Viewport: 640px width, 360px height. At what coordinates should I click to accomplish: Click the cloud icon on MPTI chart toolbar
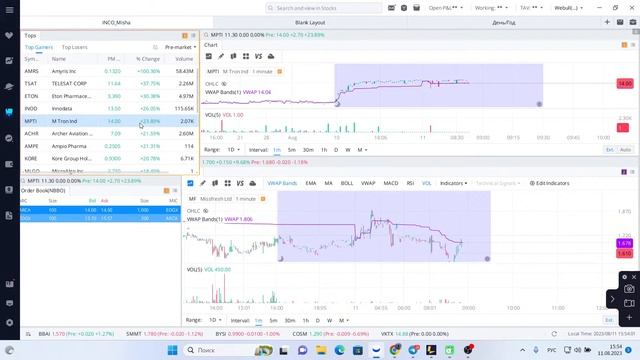click(271, 56)
